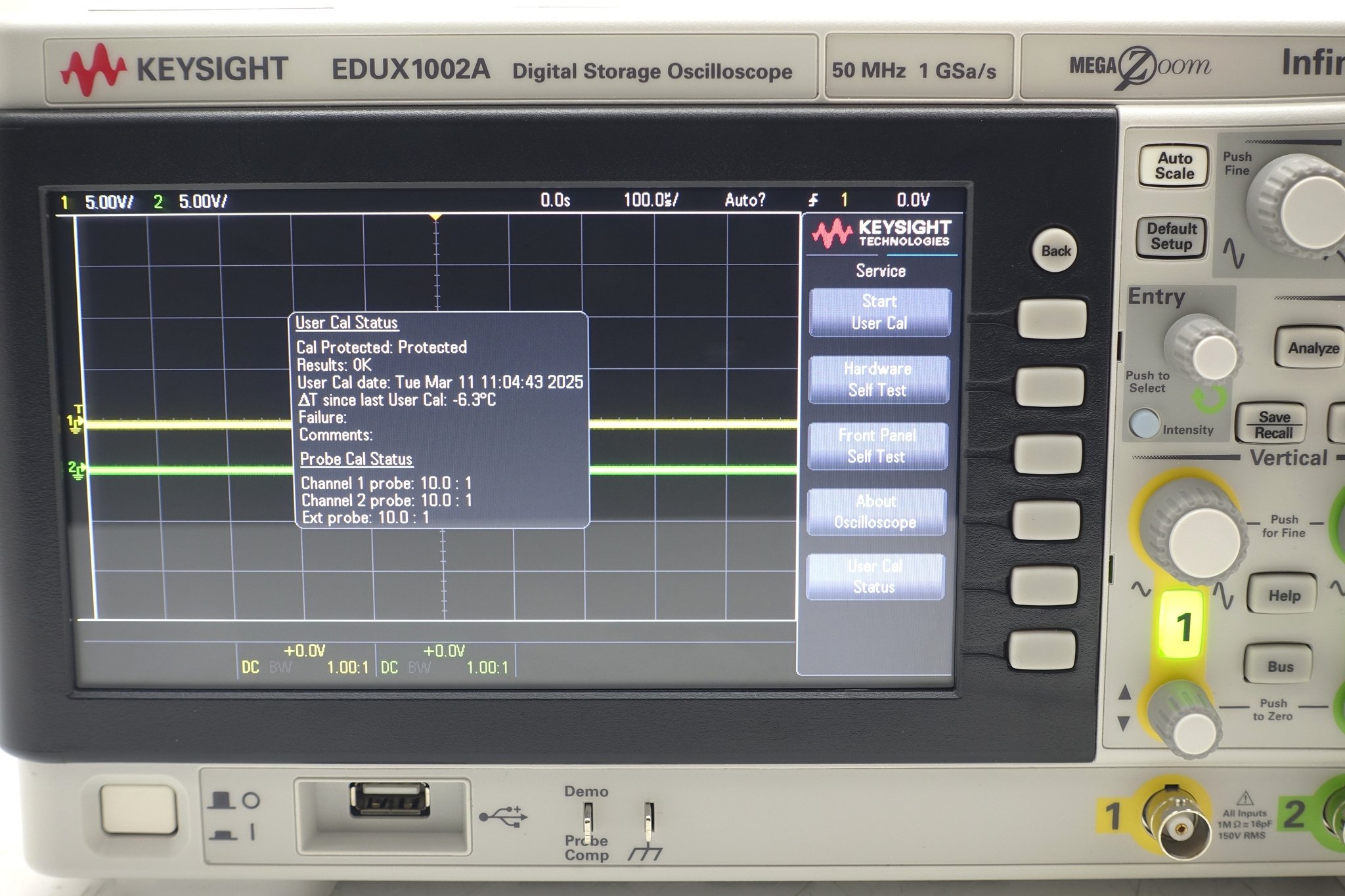
Task: Tap the Channel 2 probe: 10.0 : 1 line
Action: [387, 500]
